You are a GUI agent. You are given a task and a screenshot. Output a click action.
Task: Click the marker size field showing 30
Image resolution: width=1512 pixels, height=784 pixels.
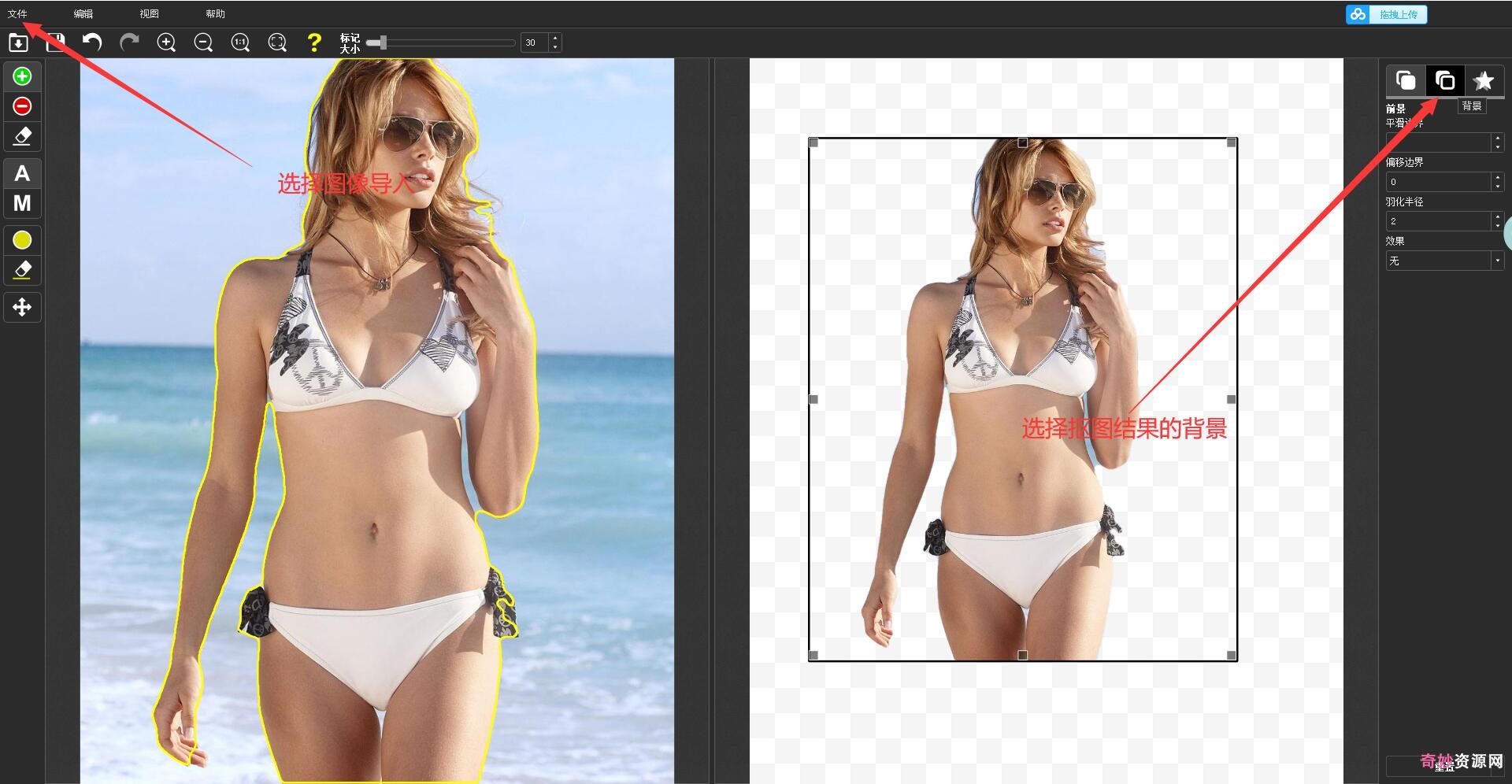coord(535,43)
